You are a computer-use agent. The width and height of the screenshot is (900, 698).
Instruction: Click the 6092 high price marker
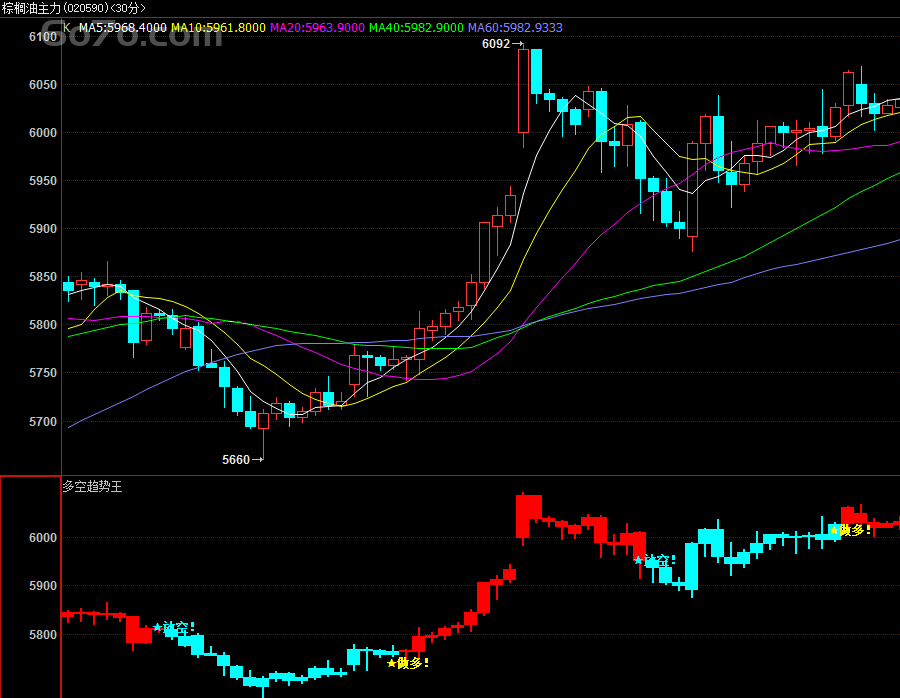(x=502, y=44)
